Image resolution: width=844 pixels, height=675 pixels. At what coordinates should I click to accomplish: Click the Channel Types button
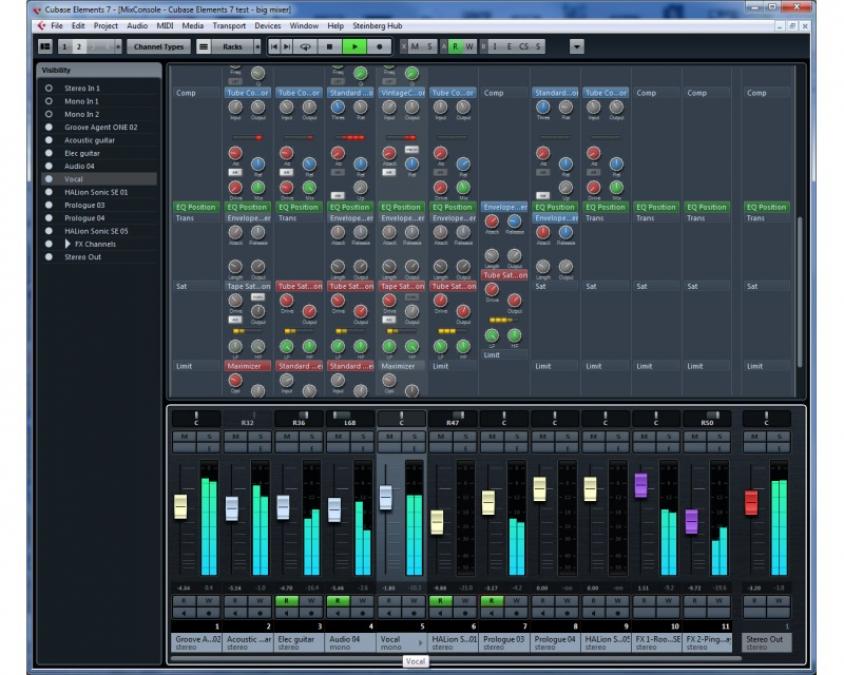coord(159,47)
